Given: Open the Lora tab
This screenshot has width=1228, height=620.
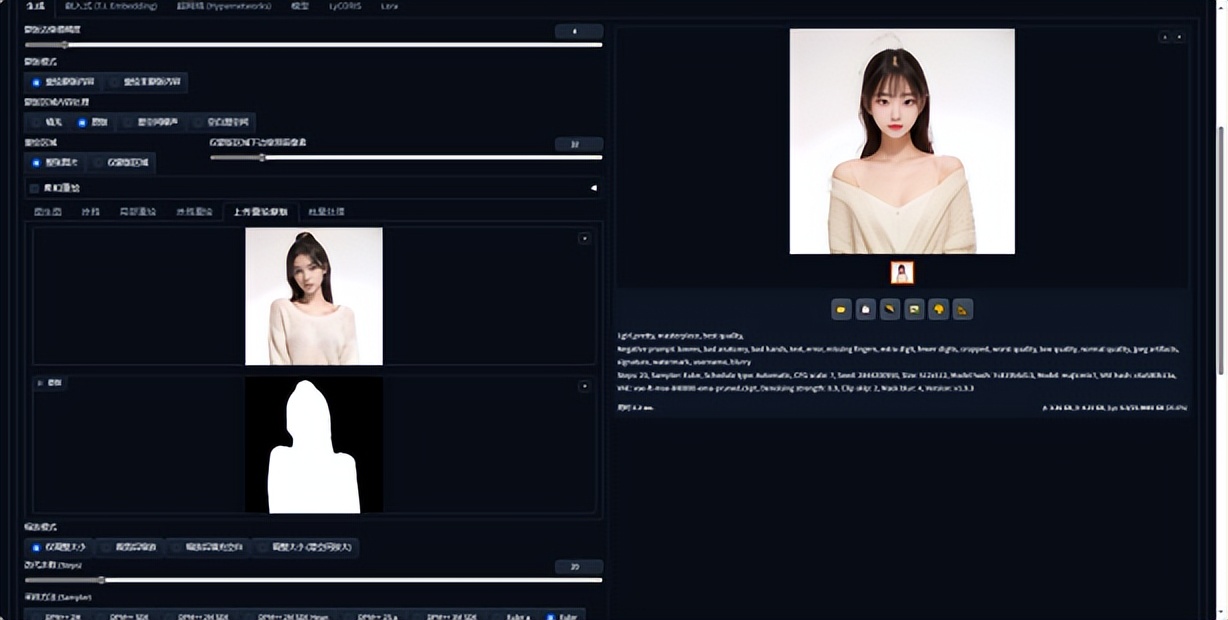Looking at the screenshot, I should tap(389, 6).
